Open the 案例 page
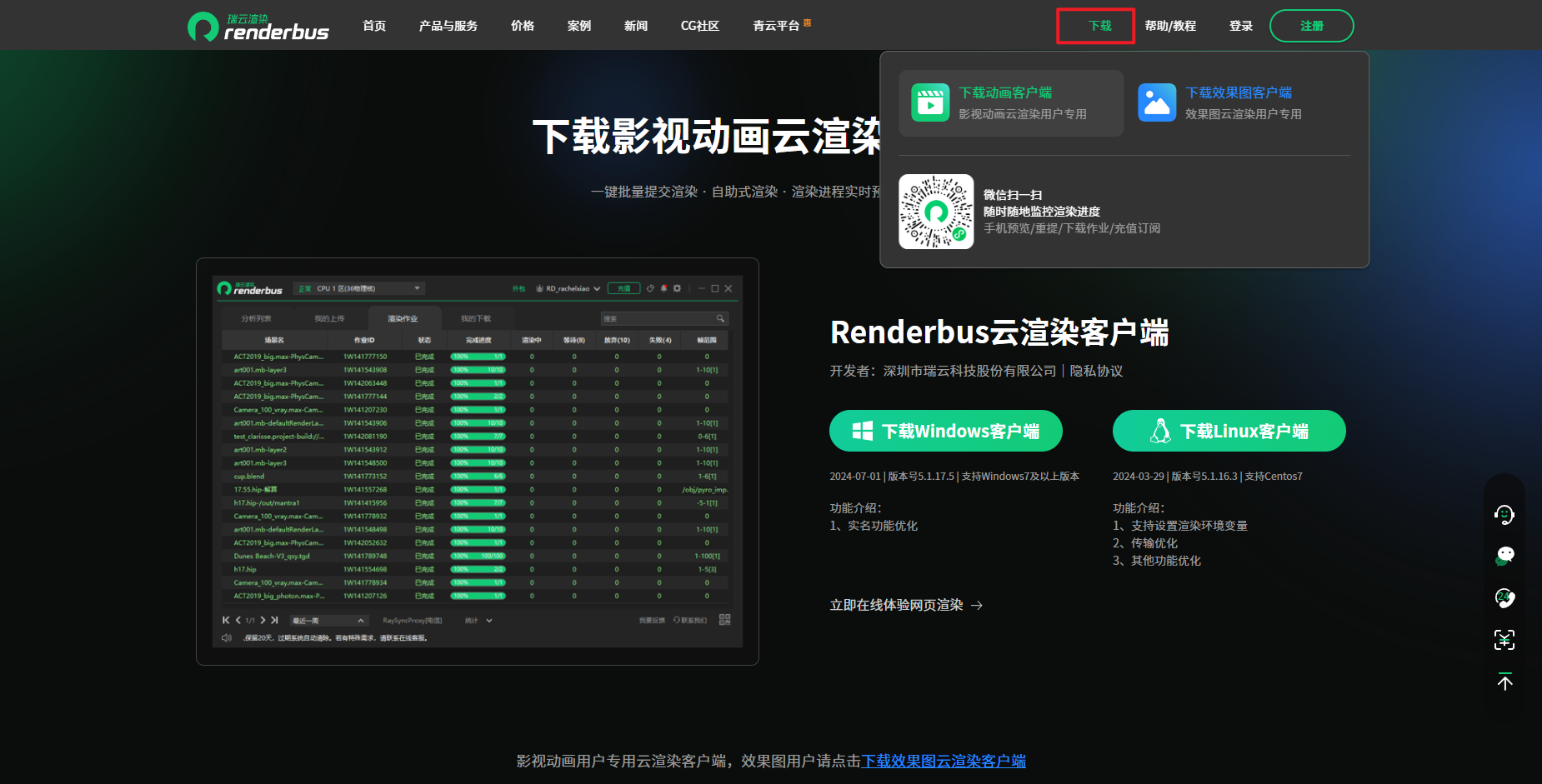The height and width of the screenshot is (784, 1542). point(579,26)
